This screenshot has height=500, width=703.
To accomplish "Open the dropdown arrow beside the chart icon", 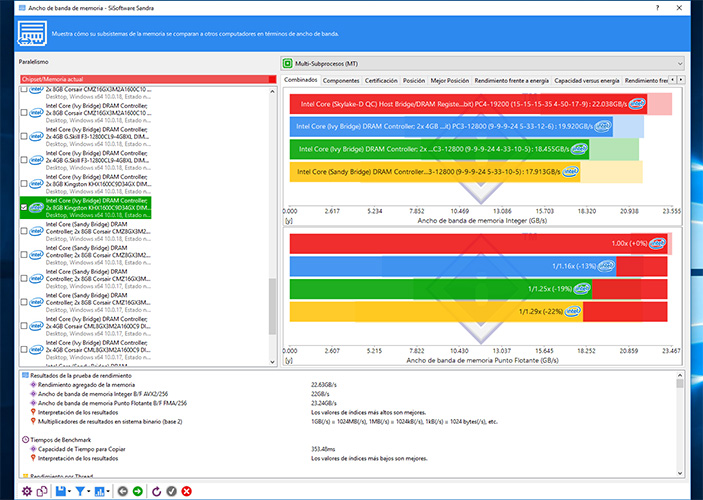I will click(108, 491).
